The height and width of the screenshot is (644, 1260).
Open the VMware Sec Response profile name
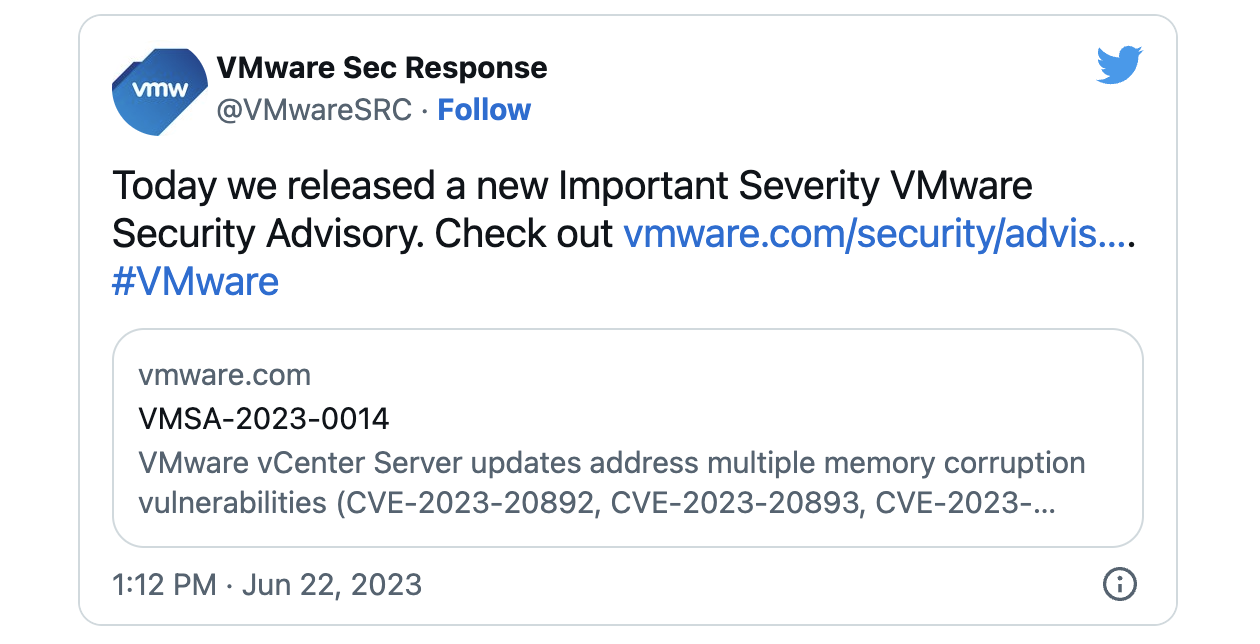pos(382,68)
